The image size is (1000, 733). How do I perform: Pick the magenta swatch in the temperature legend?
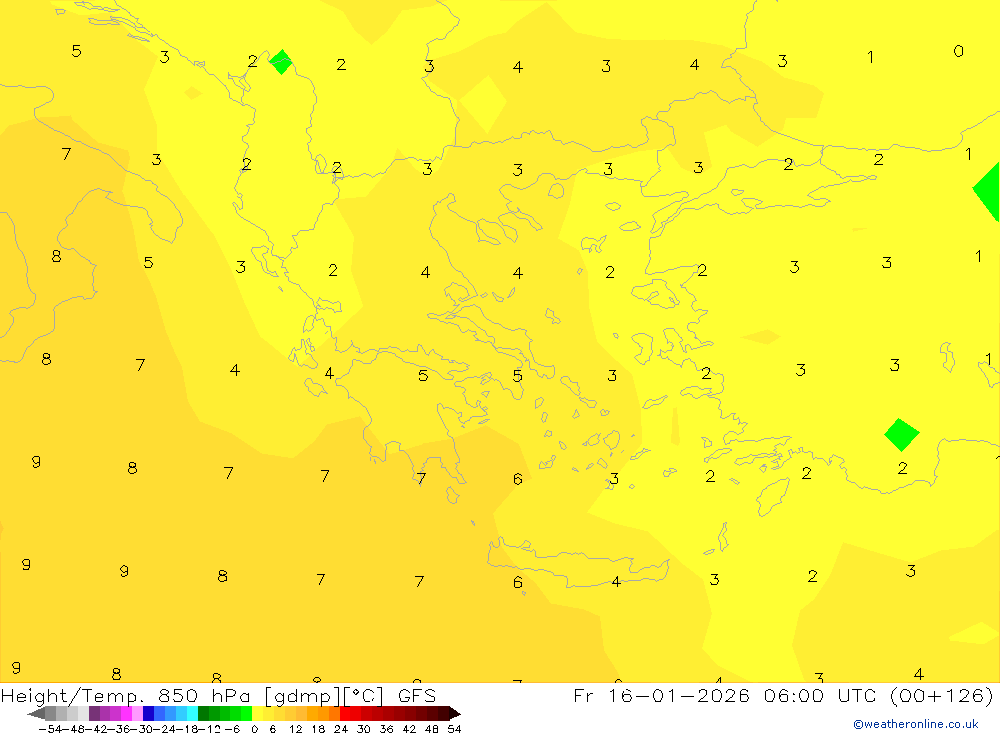pyautogui.click(x=126, y=713)
